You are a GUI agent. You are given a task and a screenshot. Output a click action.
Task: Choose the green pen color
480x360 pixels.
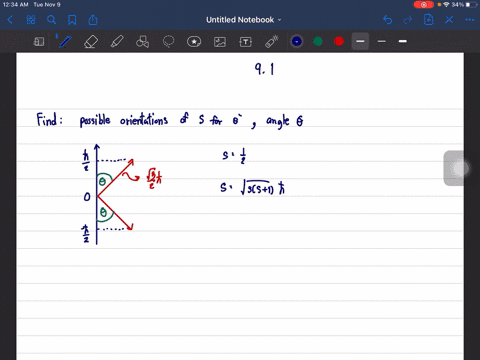point(318,41)
